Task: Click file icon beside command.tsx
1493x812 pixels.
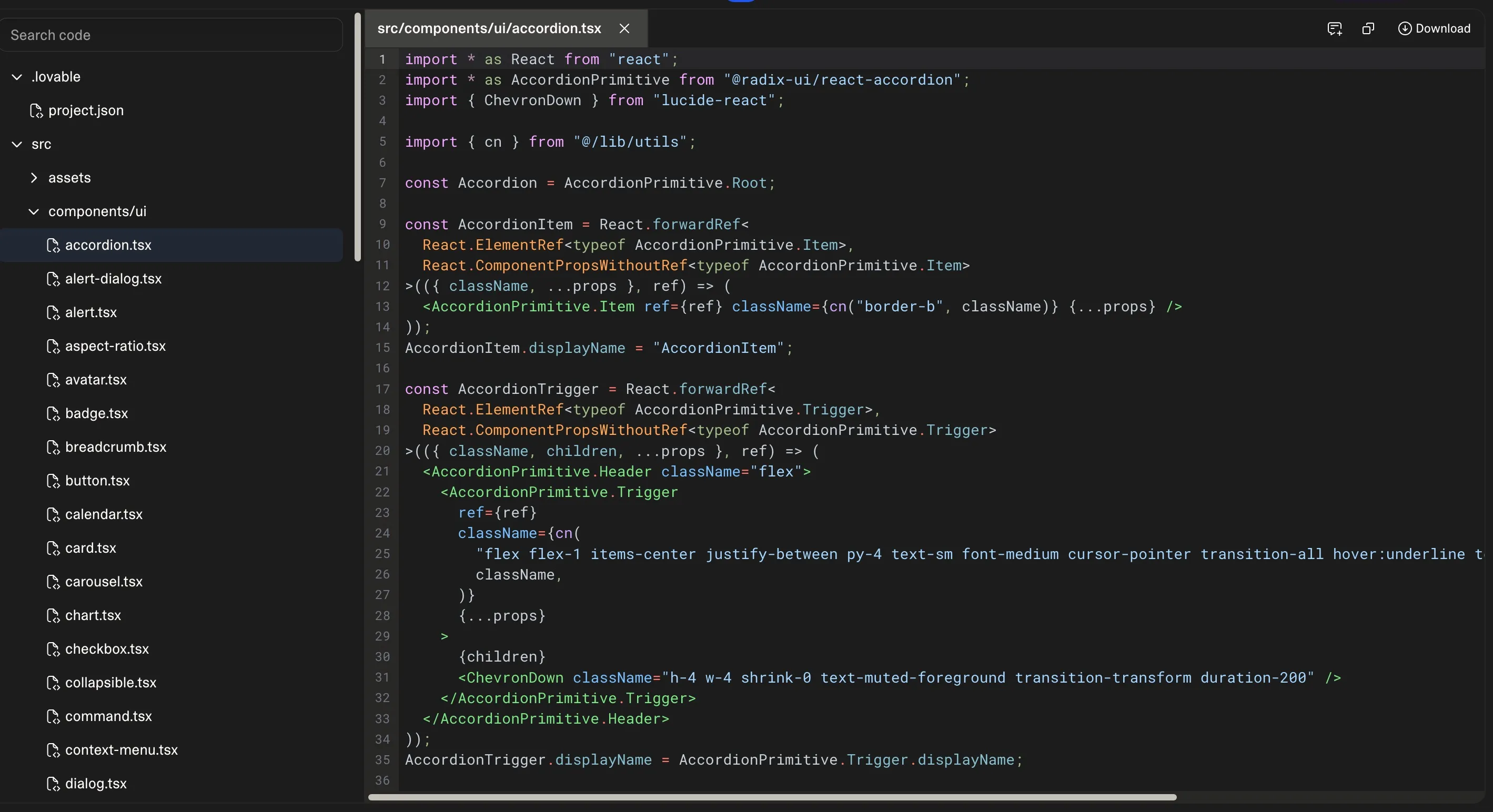Action: tap(53, 716)
